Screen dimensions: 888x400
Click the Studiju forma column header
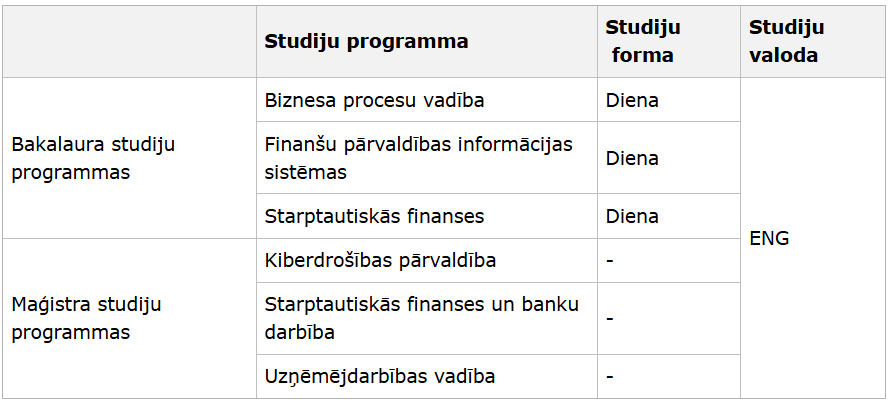pyautogui.click(x=669, y=41)
